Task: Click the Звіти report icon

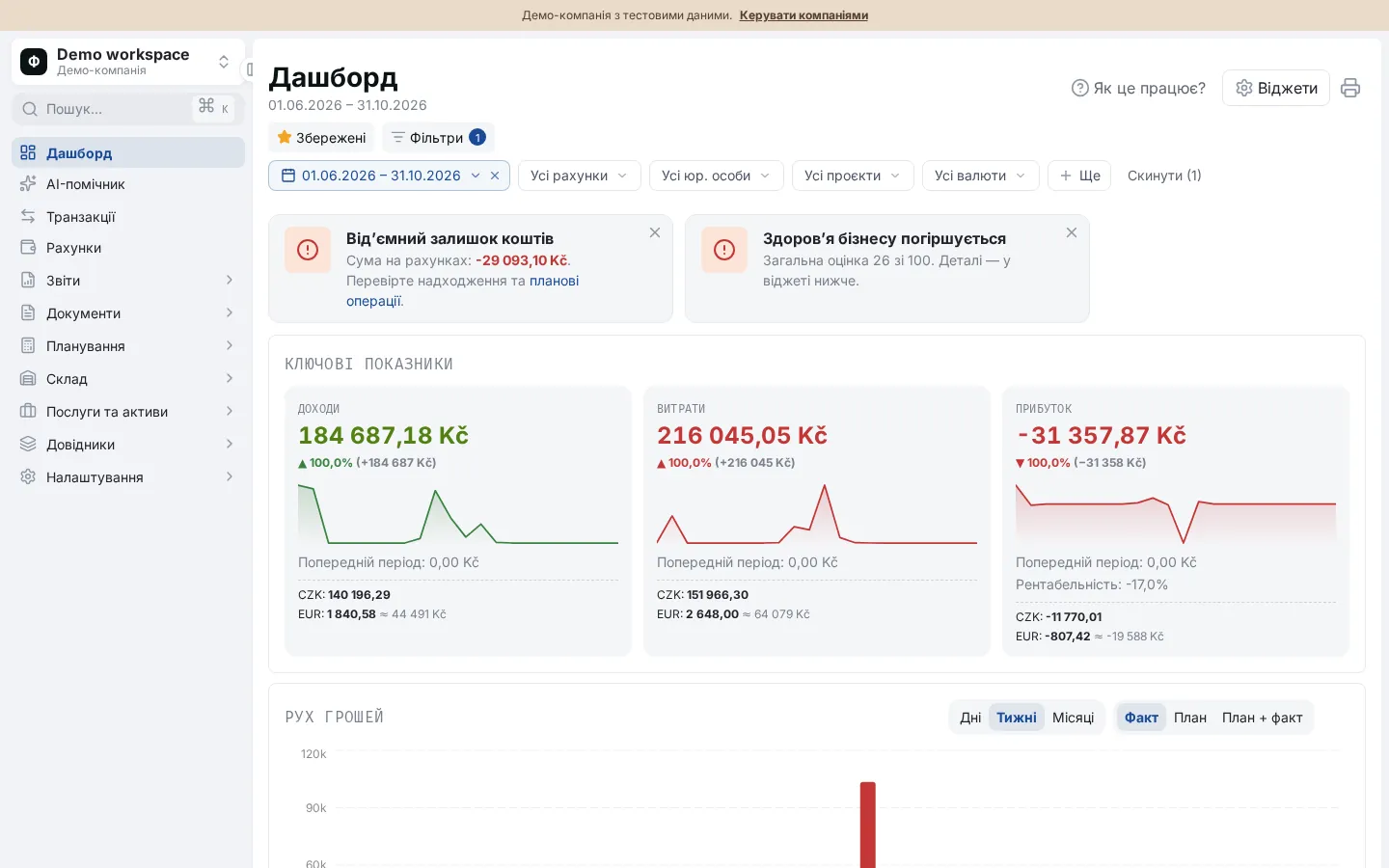Action: coord(28,280)
